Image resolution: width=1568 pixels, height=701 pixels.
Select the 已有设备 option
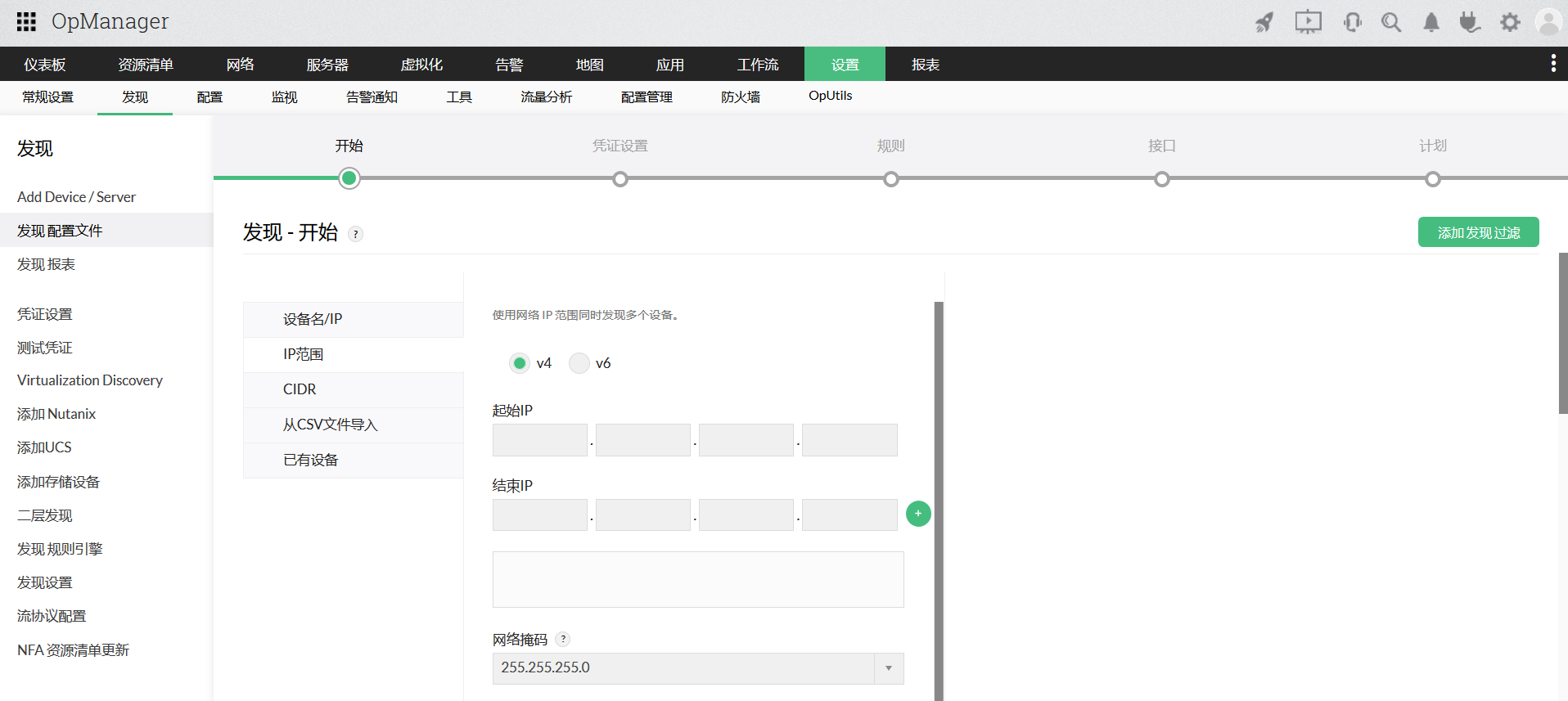[354, 460]
